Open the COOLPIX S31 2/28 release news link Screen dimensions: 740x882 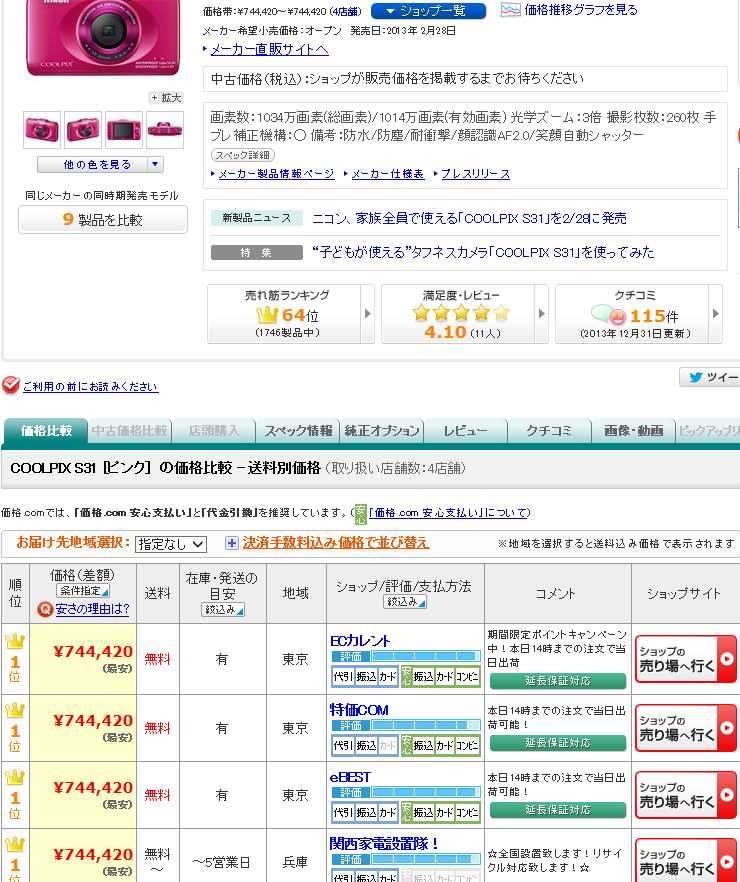click(469, 218)
